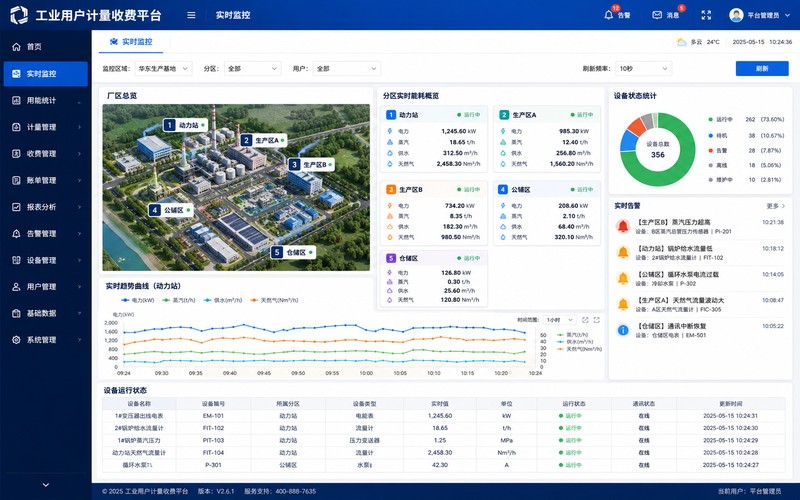Toggle 蒸汽(t/h) series in top trend legend
Viewport: 800px width, 500px height.
[x=179, y=301]
